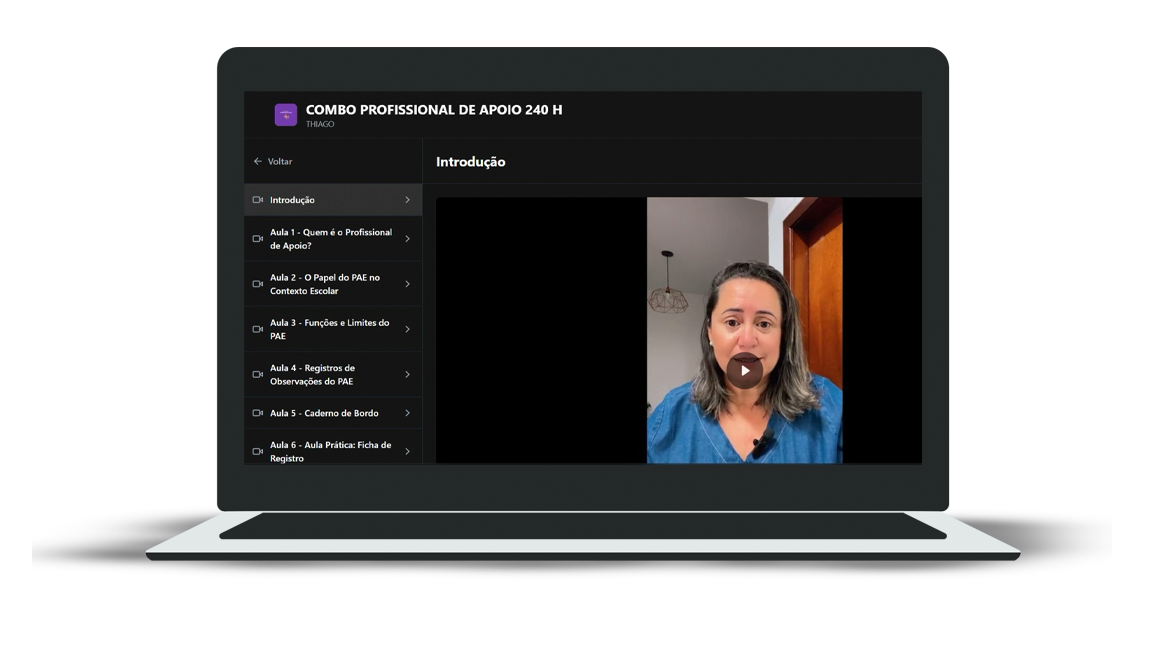Viewport: 1155px width, 671px height.
Task: Click the video icon next to Aula 6
Action: coord(258,451)
